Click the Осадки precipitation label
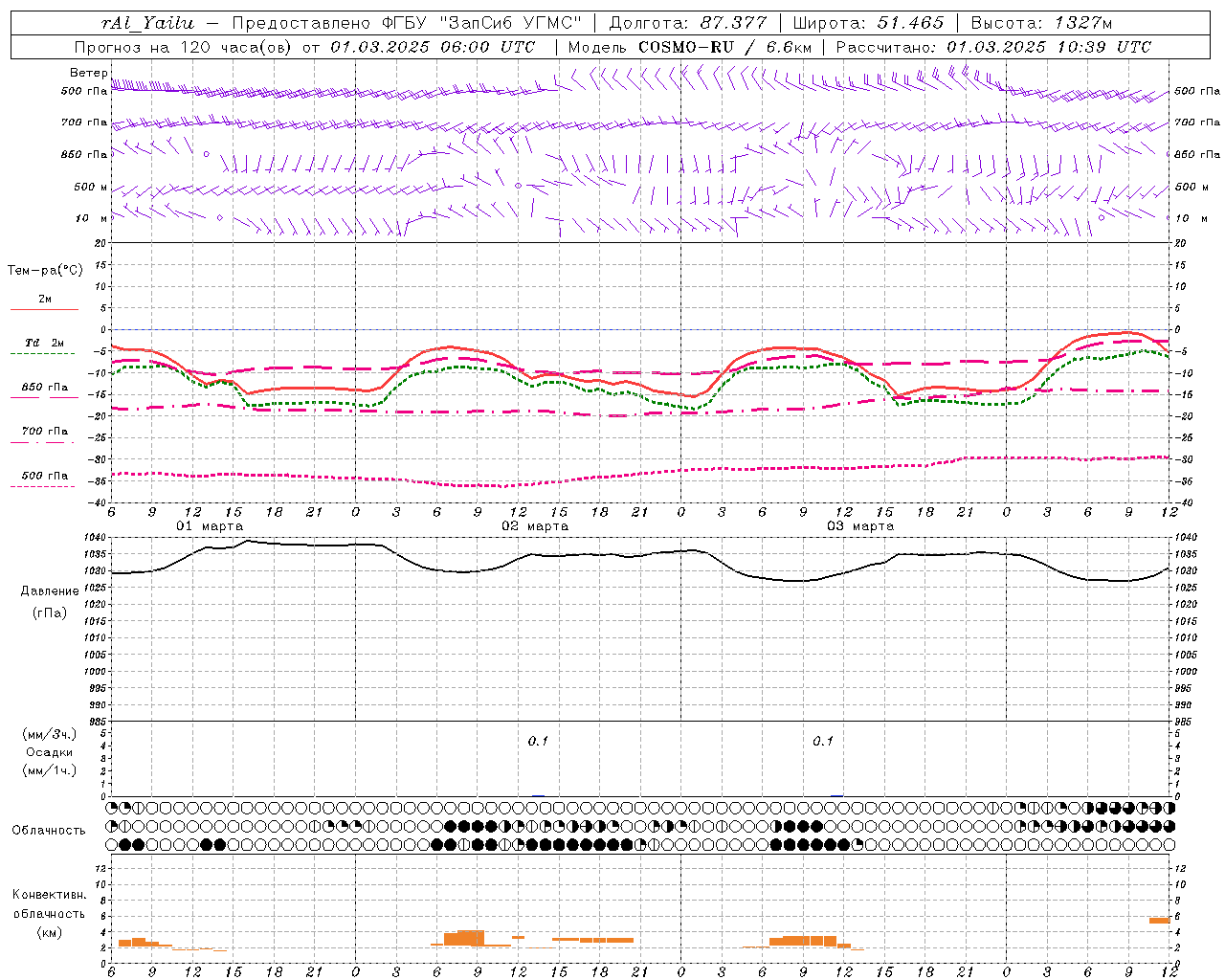 point(49,752)
